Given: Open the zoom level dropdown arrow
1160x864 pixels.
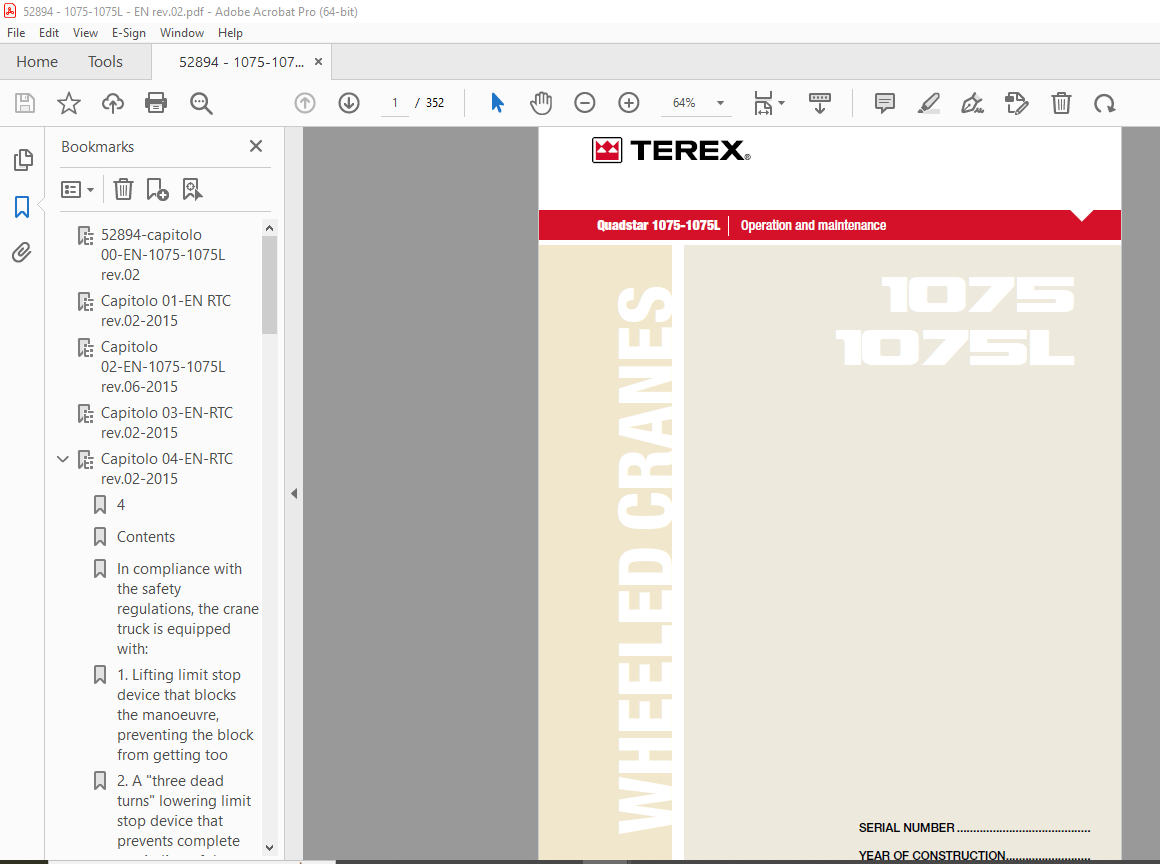Looking at the screenshot, I should 720,103.
